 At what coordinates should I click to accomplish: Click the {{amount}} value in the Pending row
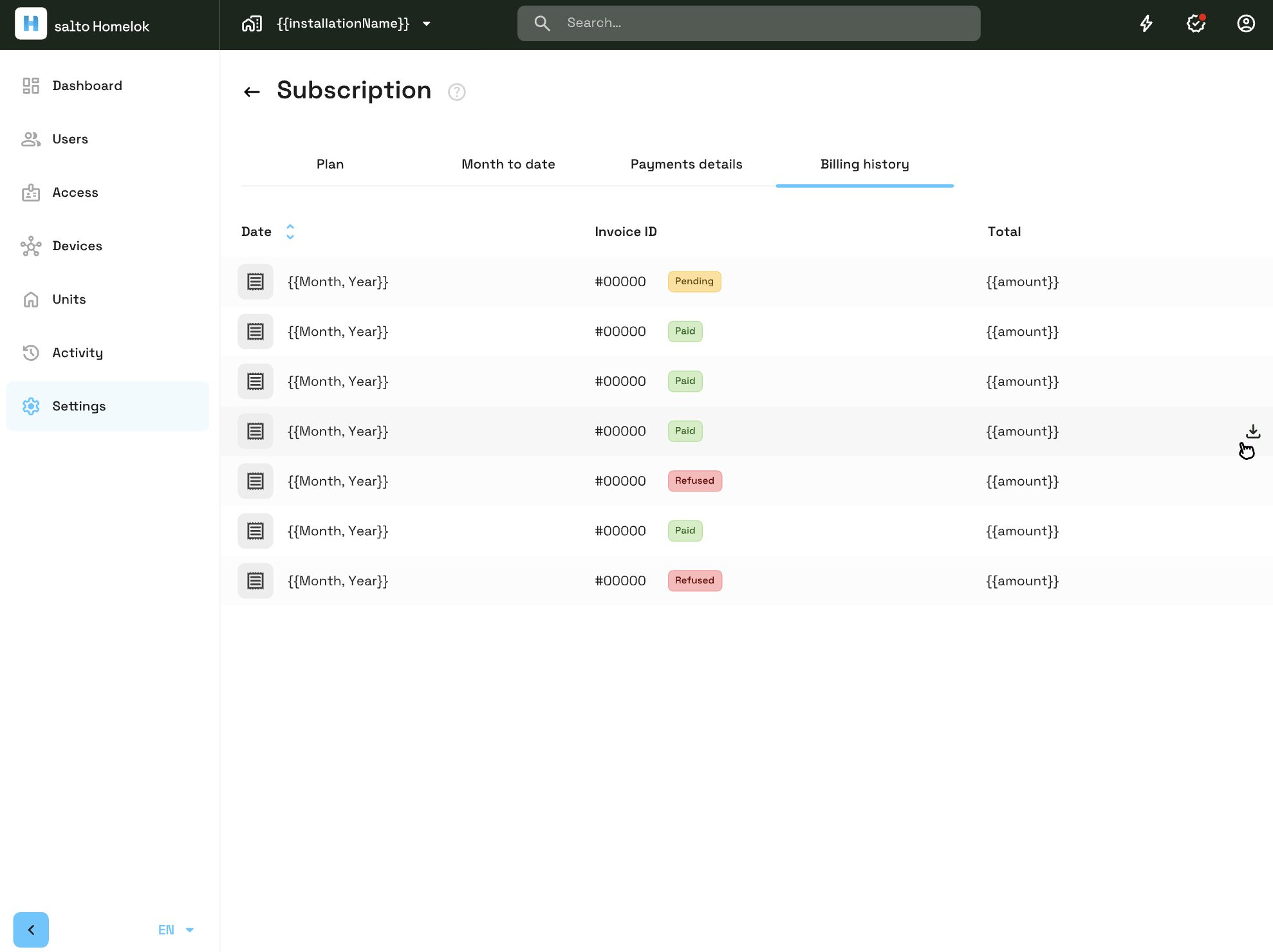[x=1023, y=282]
